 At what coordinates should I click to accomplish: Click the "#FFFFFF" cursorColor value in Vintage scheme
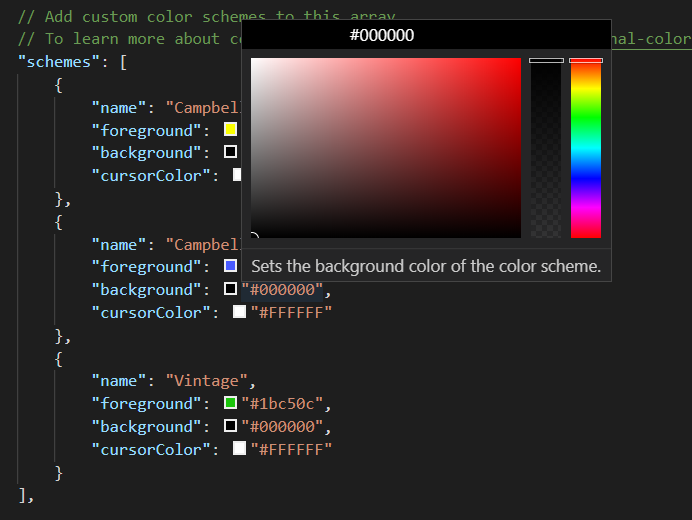[x=291, y=450]
